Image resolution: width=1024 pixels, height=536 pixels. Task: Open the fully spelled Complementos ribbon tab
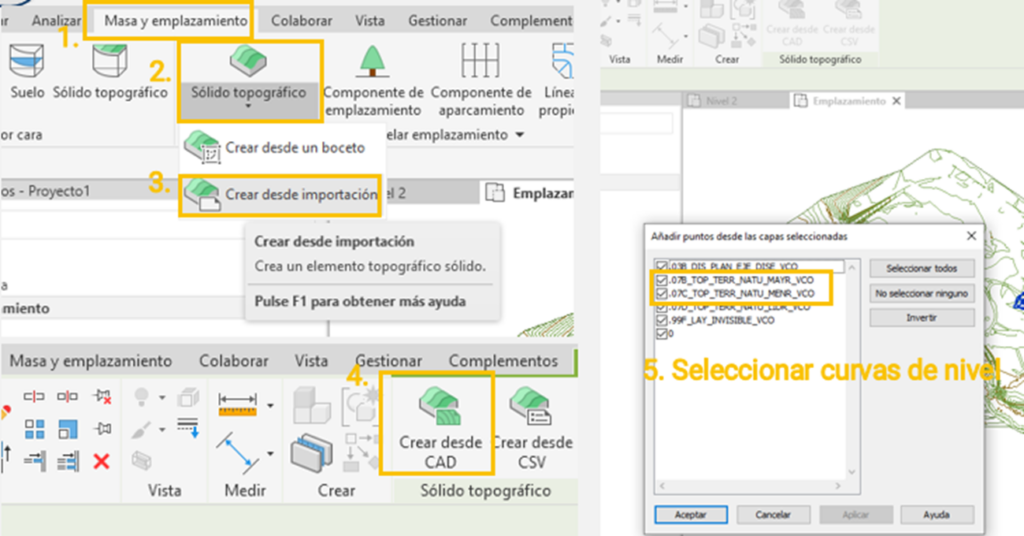coord(503,361)
